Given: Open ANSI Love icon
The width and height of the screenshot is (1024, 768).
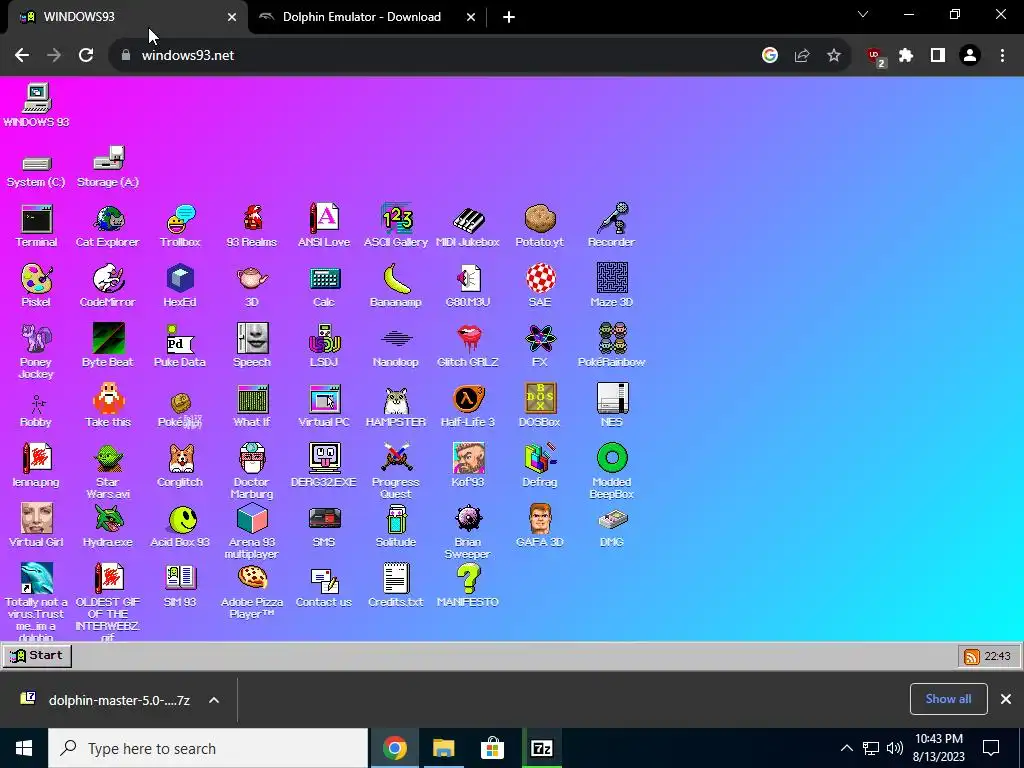Looking at the screenshot, I should point(324,226).
